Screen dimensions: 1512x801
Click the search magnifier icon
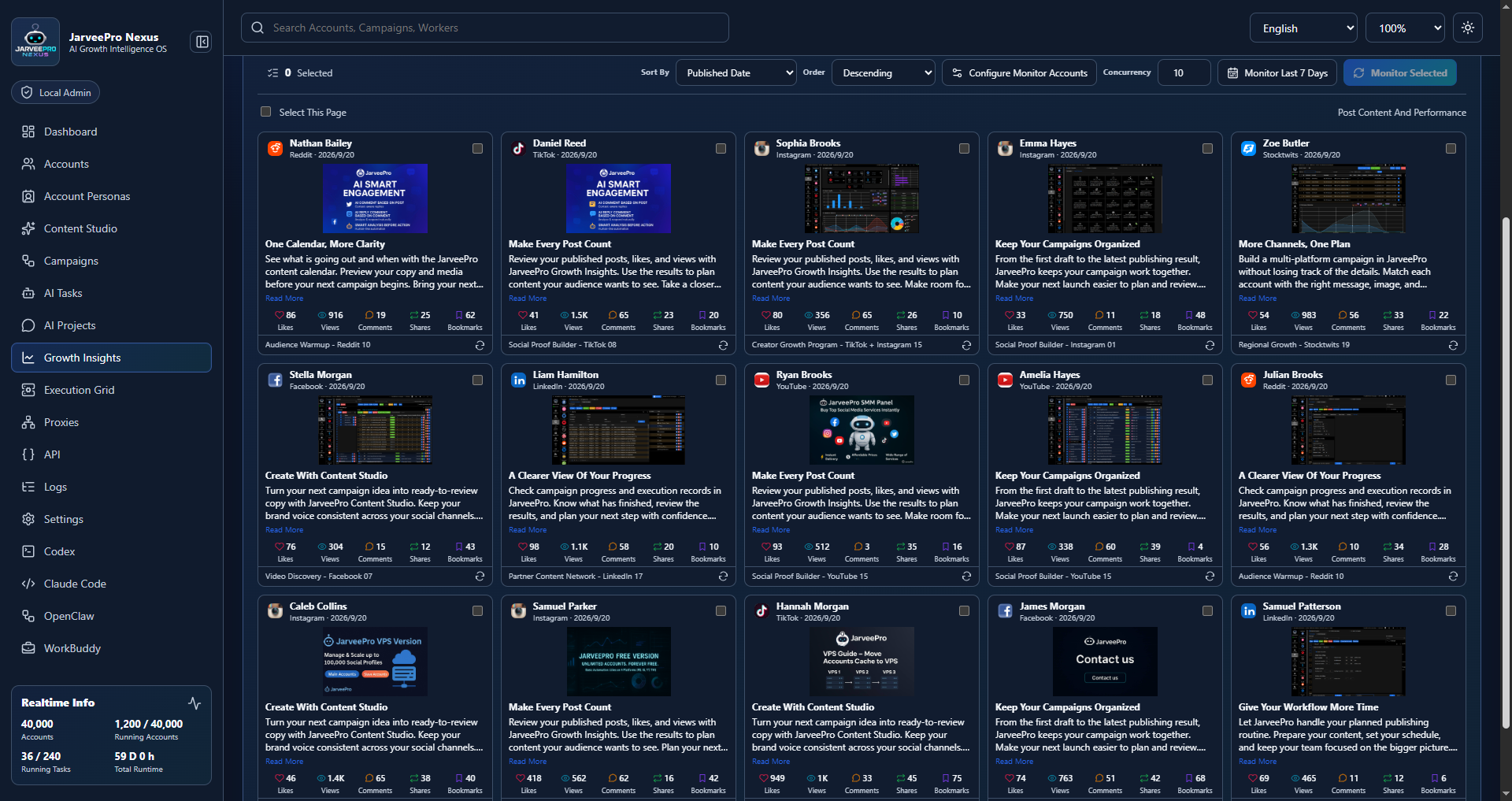tap(258, 28)
